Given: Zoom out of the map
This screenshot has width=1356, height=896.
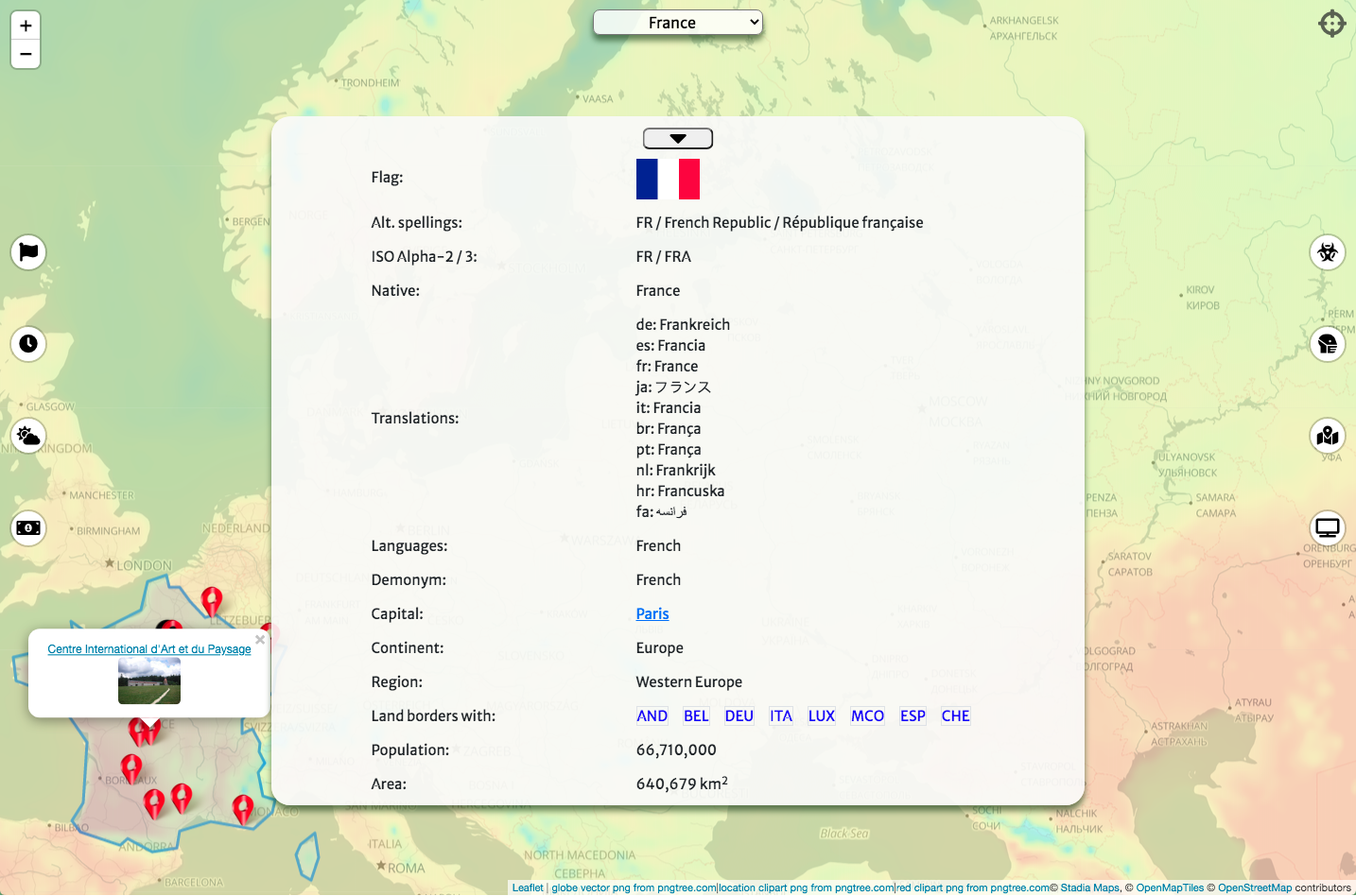Looking at the screenshot, I should [x=26, y=54].
